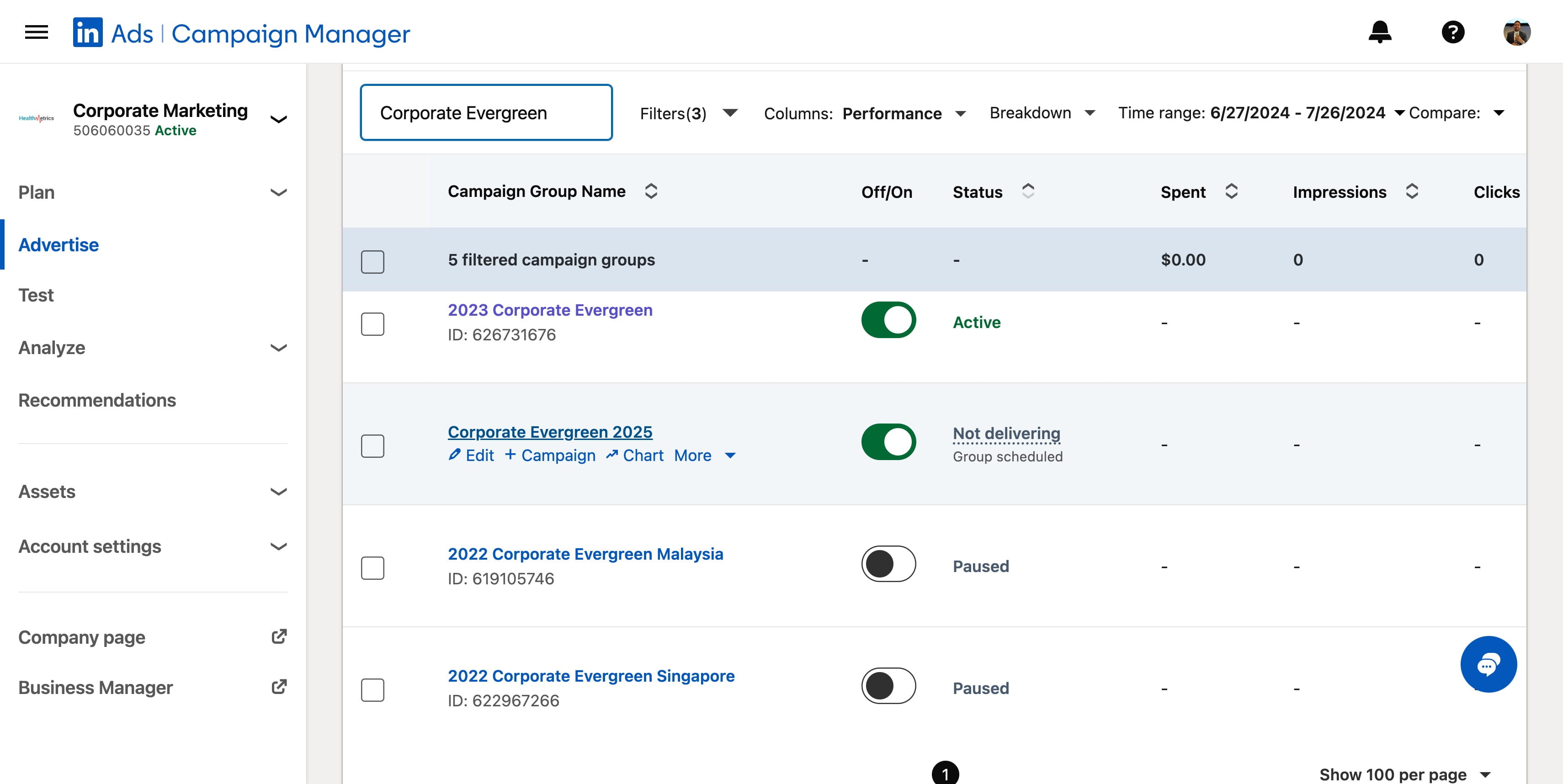The height and width of the screenshot is (784, 1563).
Task: Check the 2022 Corporate Evergreen Malaysia row
Action: (372, 567)
